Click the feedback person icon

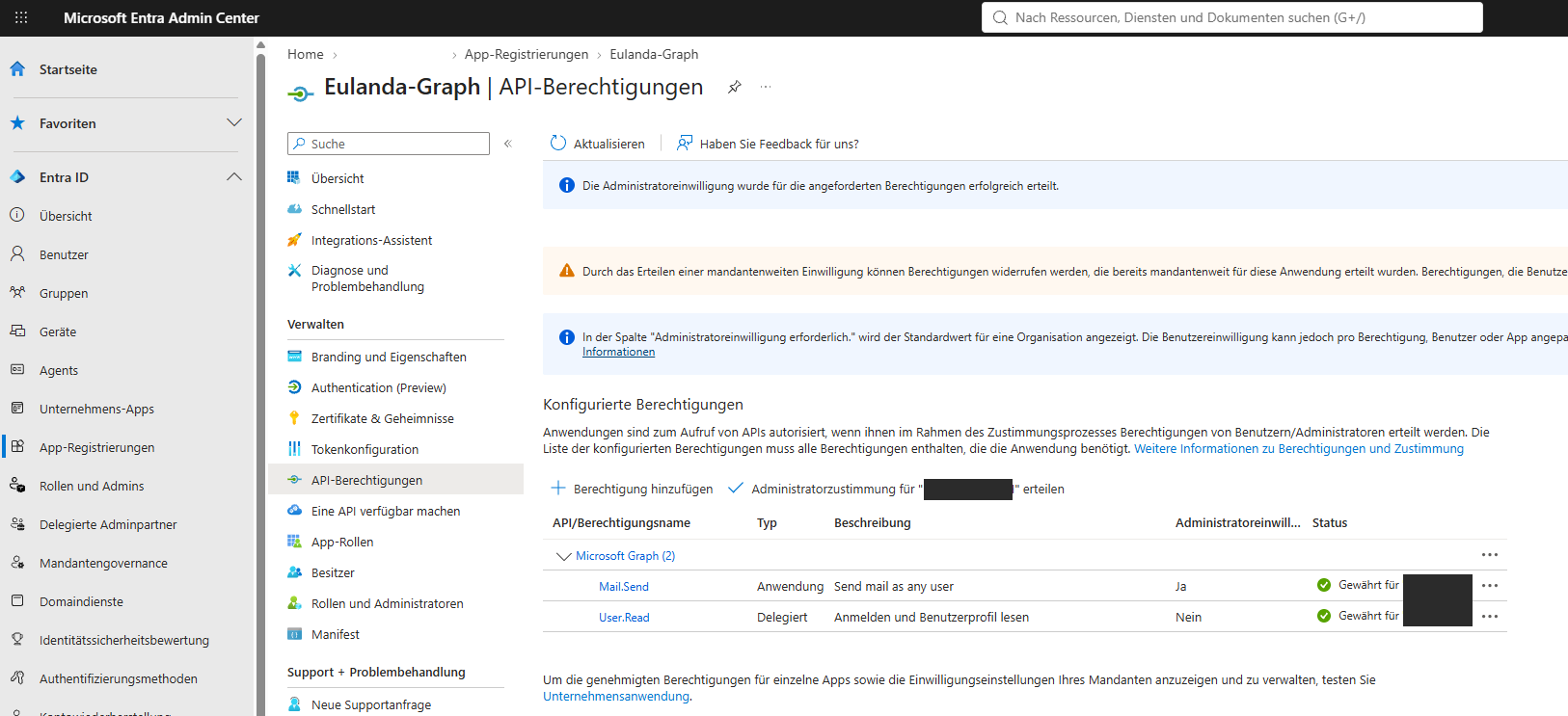coord(685,143)
